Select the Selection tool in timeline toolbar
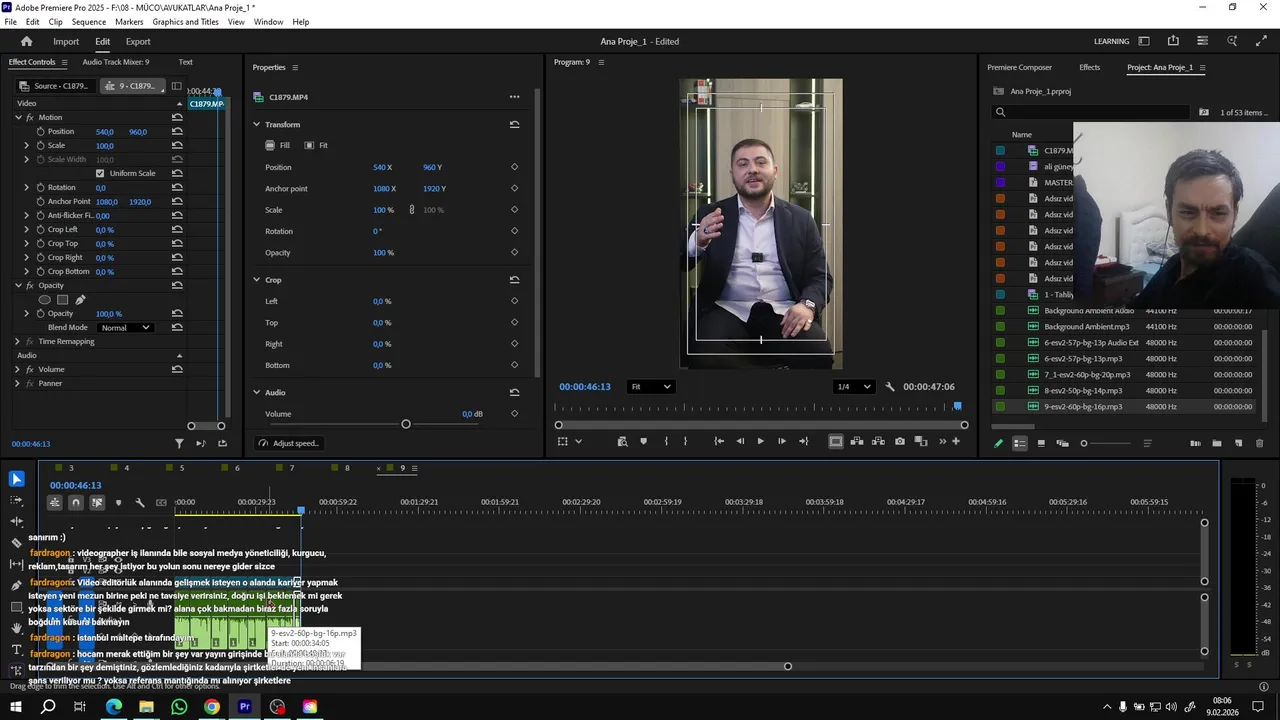This screenshot has width=1280, height=720. pos(16,479)
